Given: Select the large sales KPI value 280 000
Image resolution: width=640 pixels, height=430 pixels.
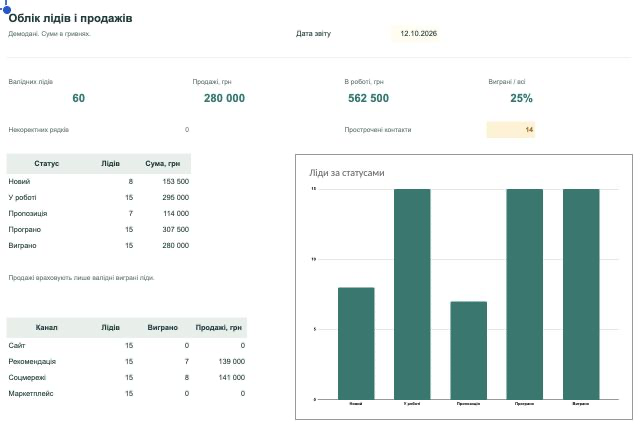Looking at the screenshot, I should click(x=224, y=98).
